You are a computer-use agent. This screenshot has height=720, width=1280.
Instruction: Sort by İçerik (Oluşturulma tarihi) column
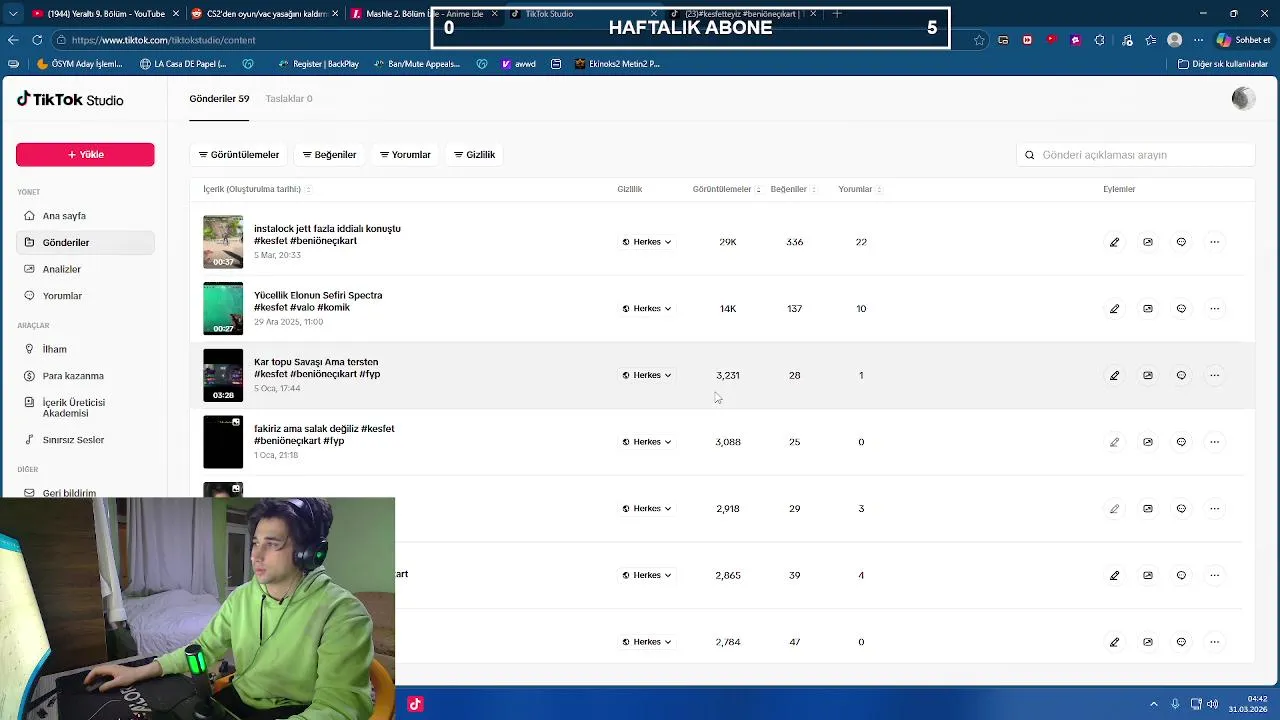coord(257,189)
